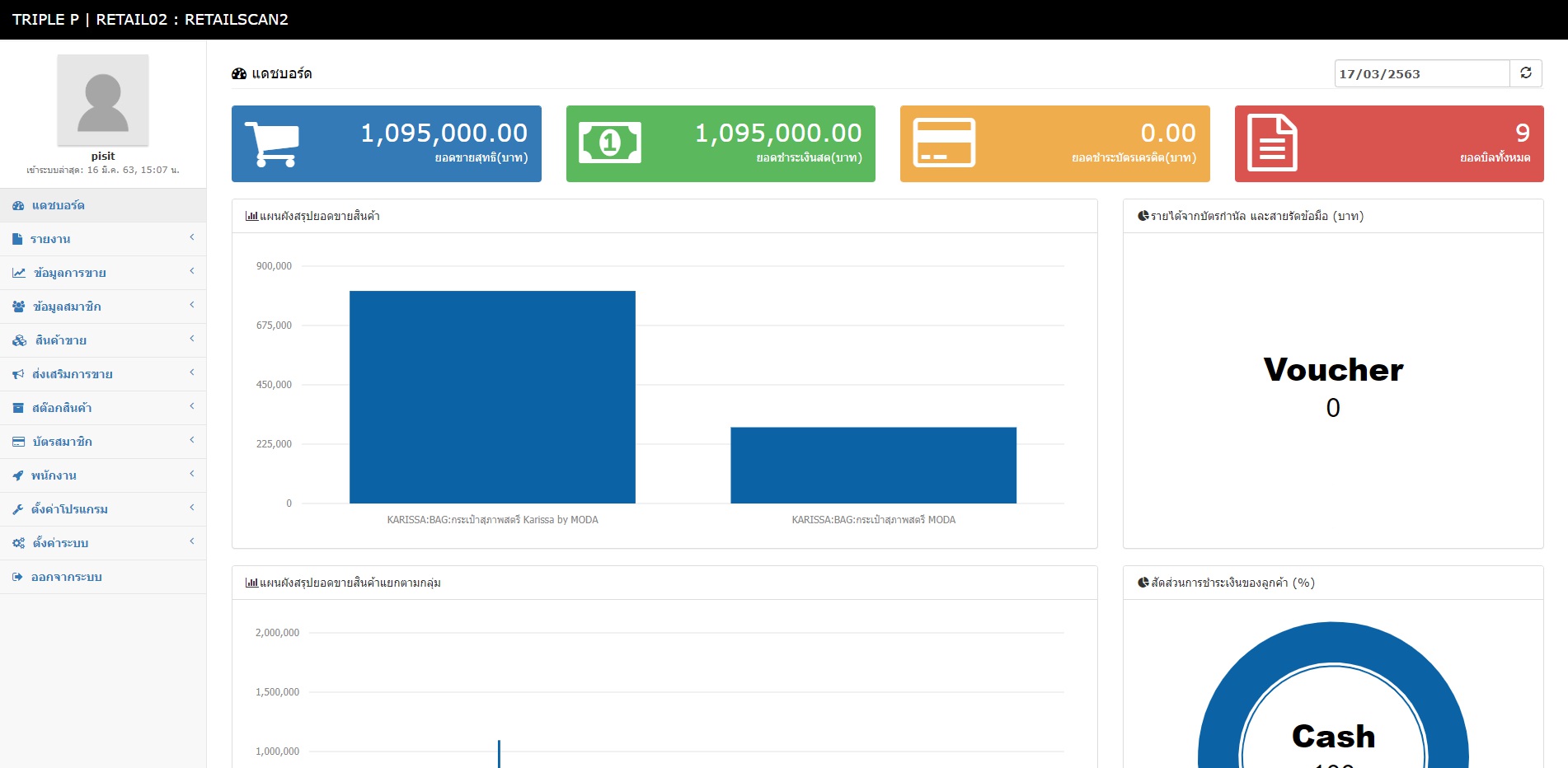
Task: Expand the ข้อมูลสมาชิก chevron
Action: tap(192, 305)
